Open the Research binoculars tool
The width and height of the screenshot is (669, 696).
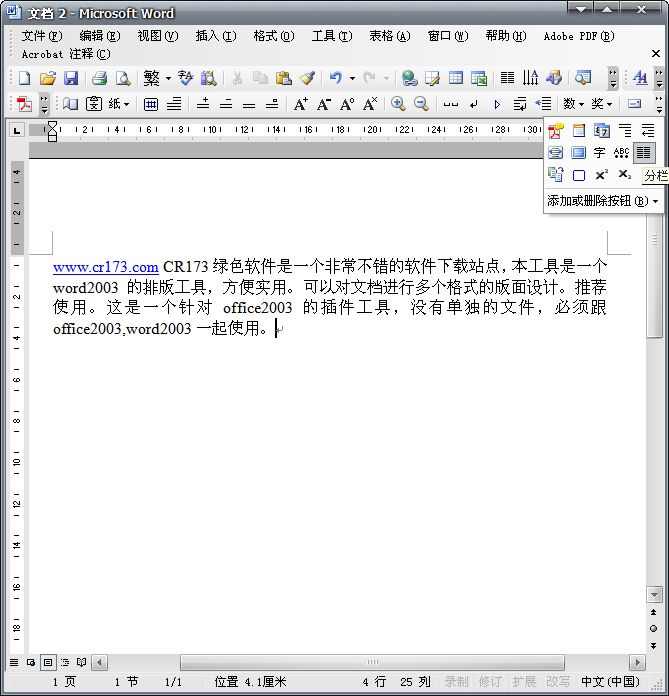click(x=208, y=78)
